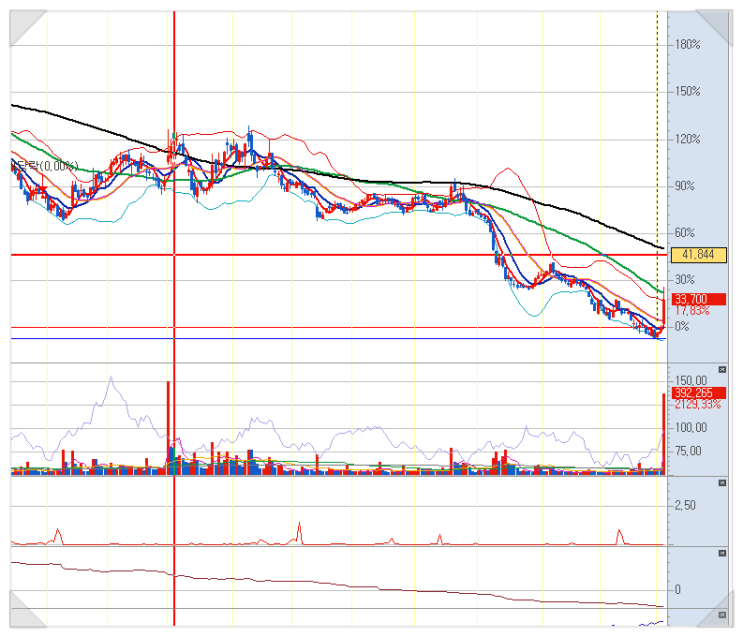Click the top-left corner fold triangle
Screen dimensions: 743x637
click(23, 23)
